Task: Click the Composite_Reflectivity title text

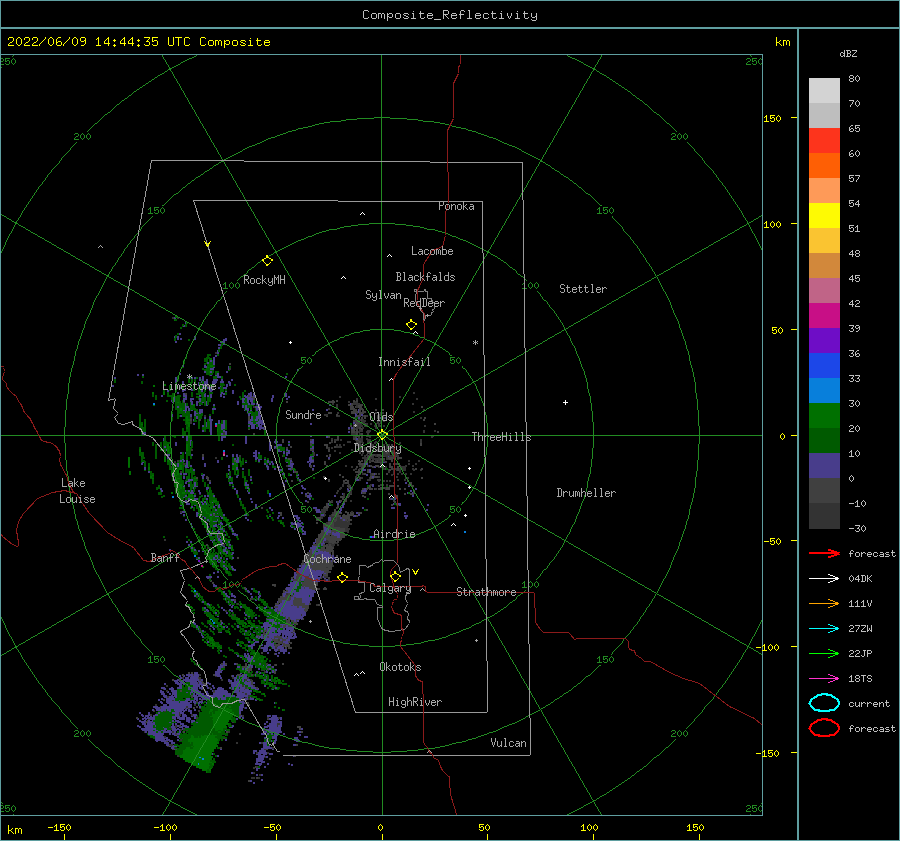Action: [x=450, y=15]
